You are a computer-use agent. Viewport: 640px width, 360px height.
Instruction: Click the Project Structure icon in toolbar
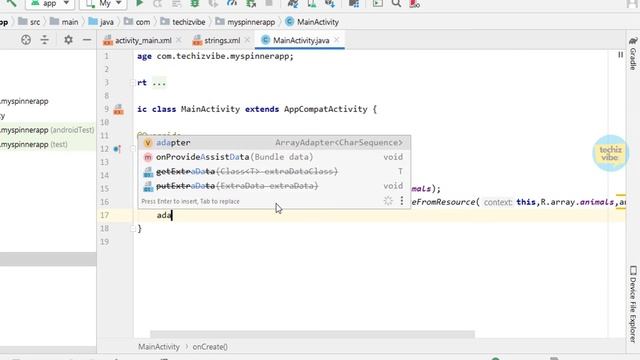(354, 4)
